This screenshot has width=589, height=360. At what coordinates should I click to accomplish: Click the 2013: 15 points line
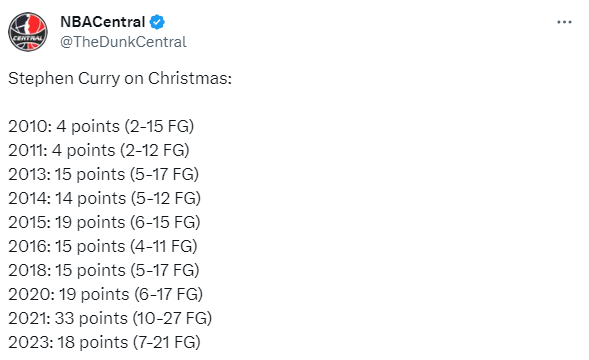pyautogui.click(x=103, y=175)
